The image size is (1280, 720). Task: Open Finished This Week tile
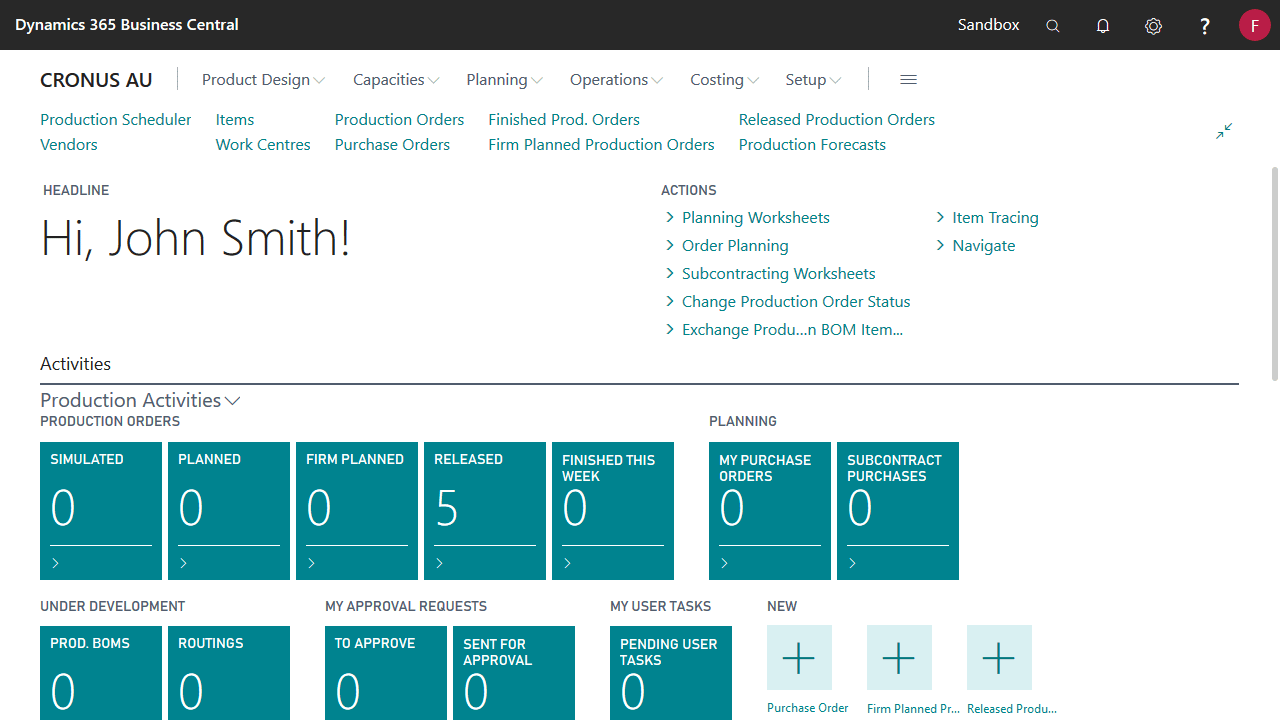coord(613,511)
